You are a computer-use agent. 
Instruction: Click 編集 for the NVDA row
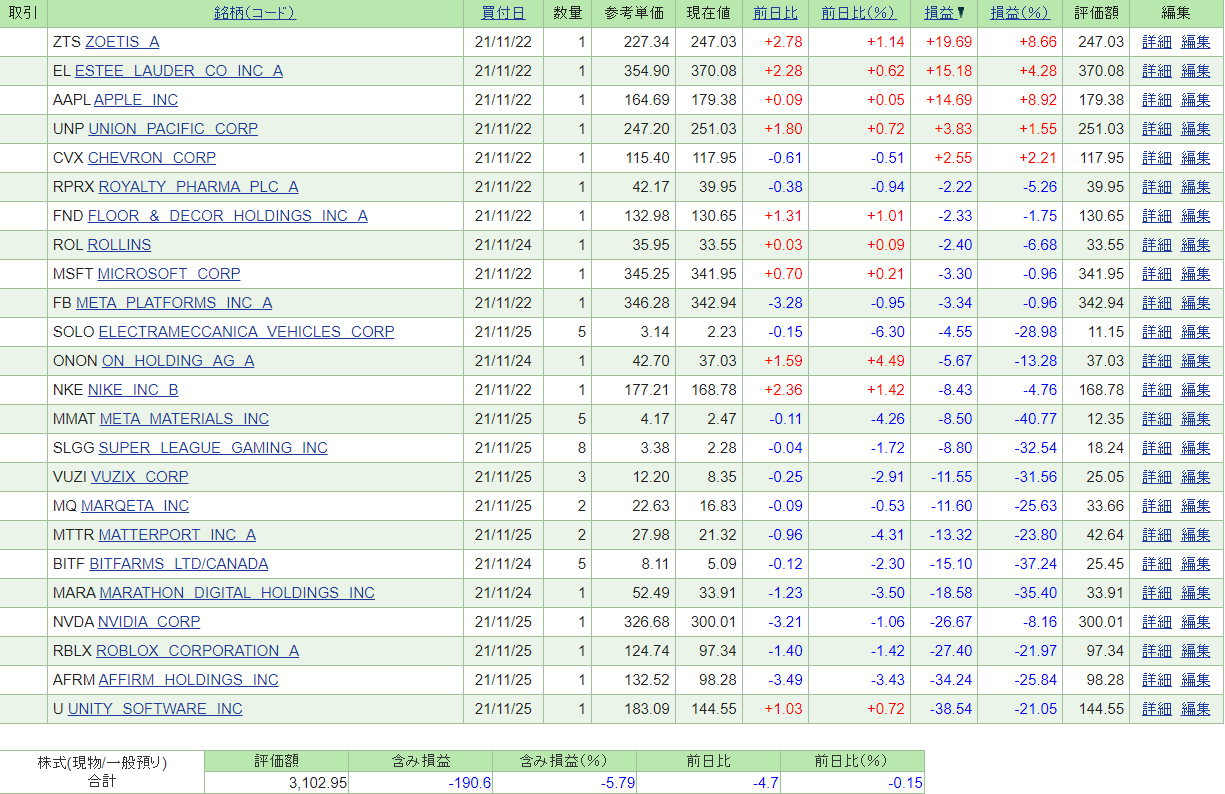(x=1196, y=622)
